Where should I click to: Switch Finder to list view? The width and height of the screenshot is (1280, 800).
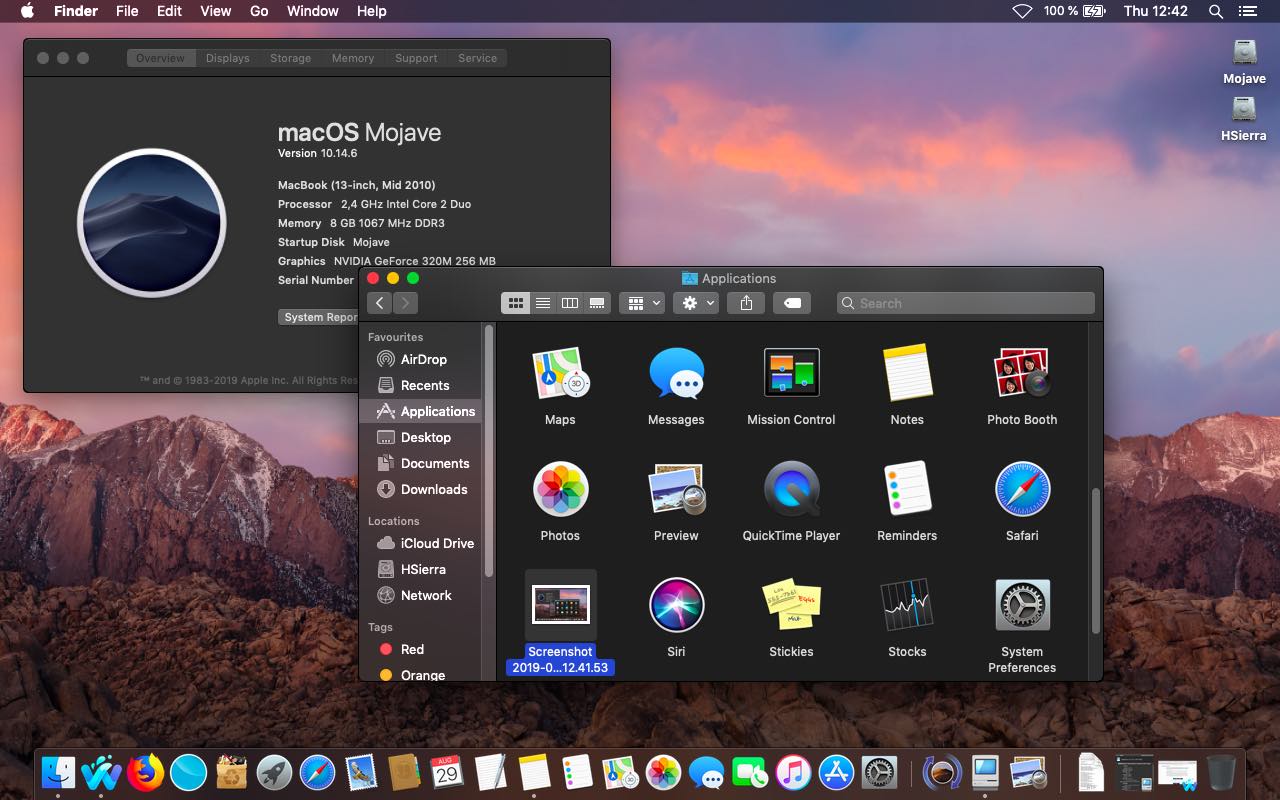(542, 302)
